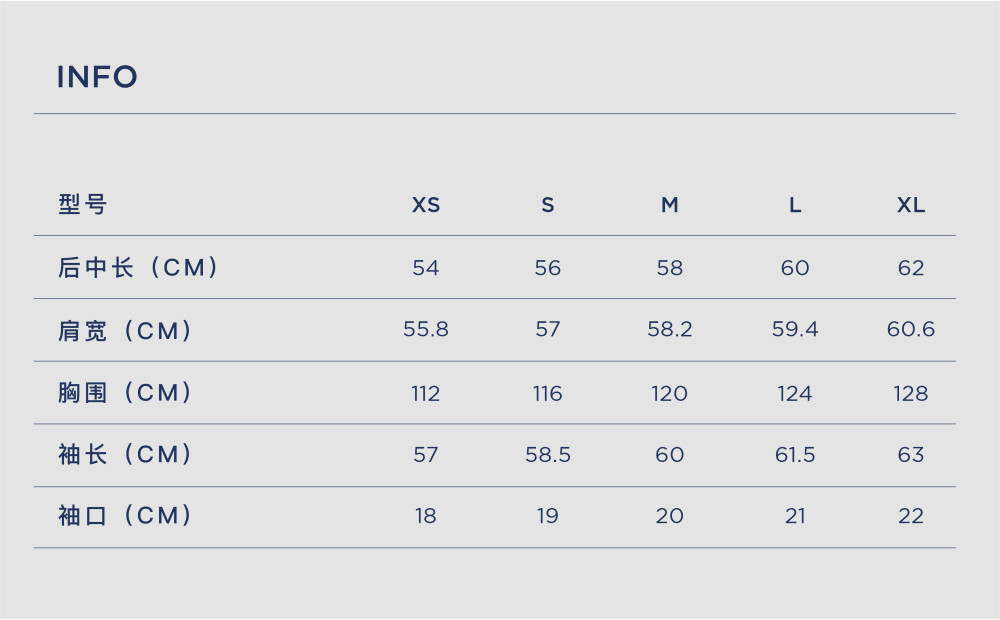This screenshot has height=620, width=1000.
Task: Click the INFO heading
Action: (97, 77)
